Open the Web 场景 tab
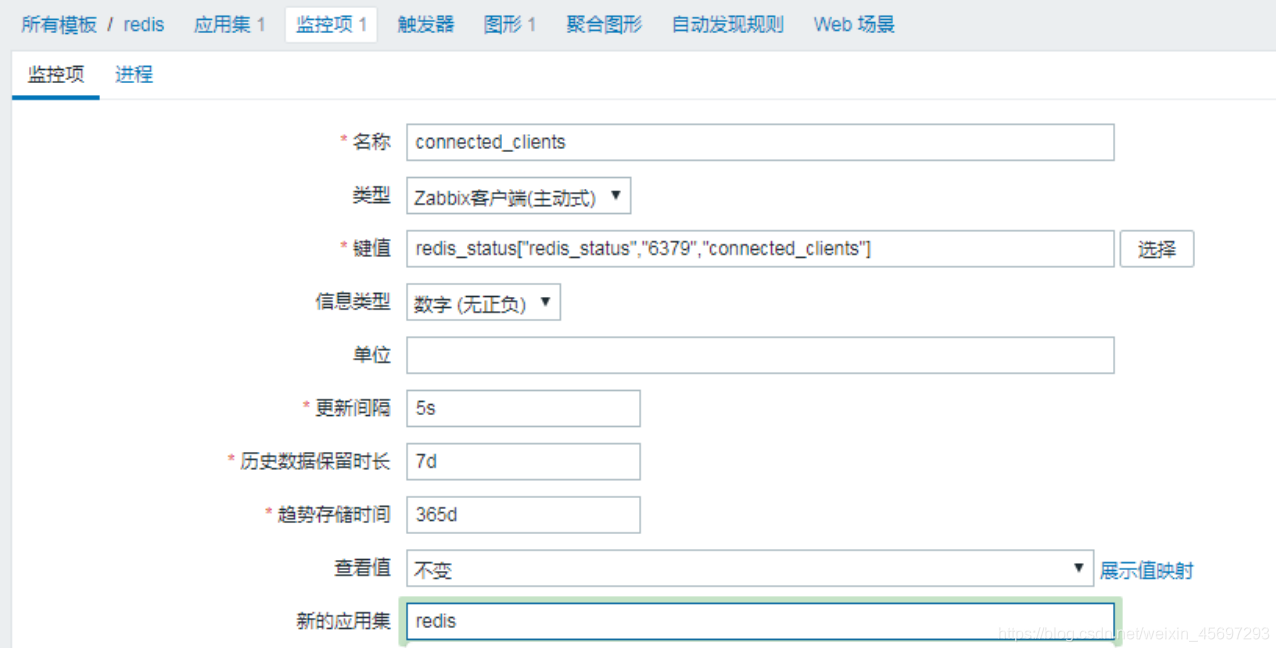Image resolution: width=1279 pixels, height=652 pixels. 854,24
